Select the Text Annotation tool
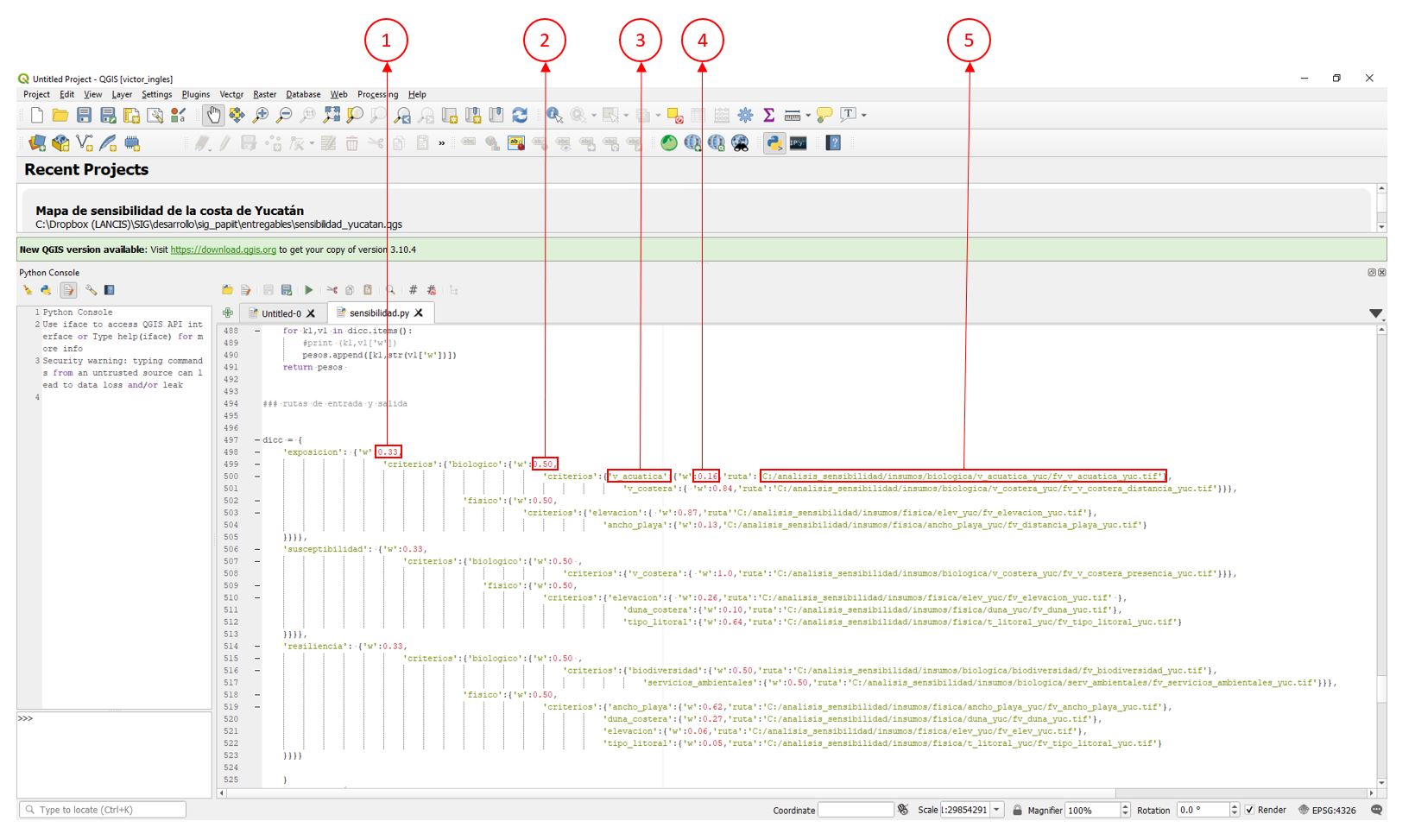Viewport: 1415px width, 840px height. pyautogui.click(x=848, y=114)
